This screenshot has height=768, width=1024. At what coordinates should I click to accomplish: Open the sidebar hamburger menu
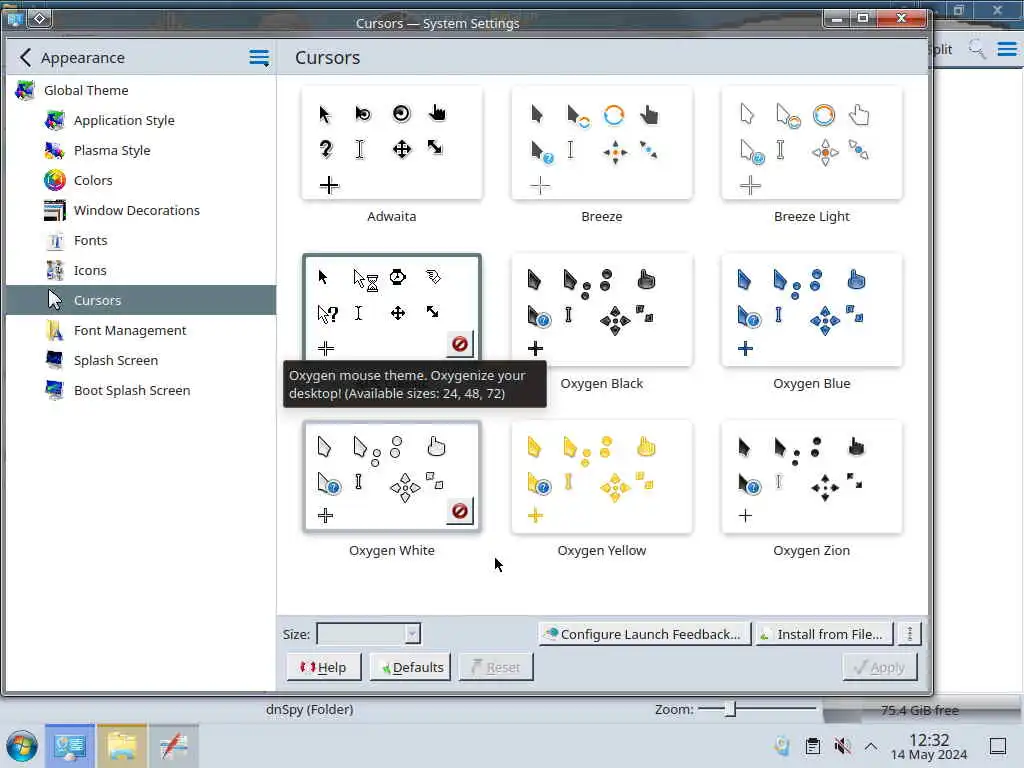click(x=259, y=57)
